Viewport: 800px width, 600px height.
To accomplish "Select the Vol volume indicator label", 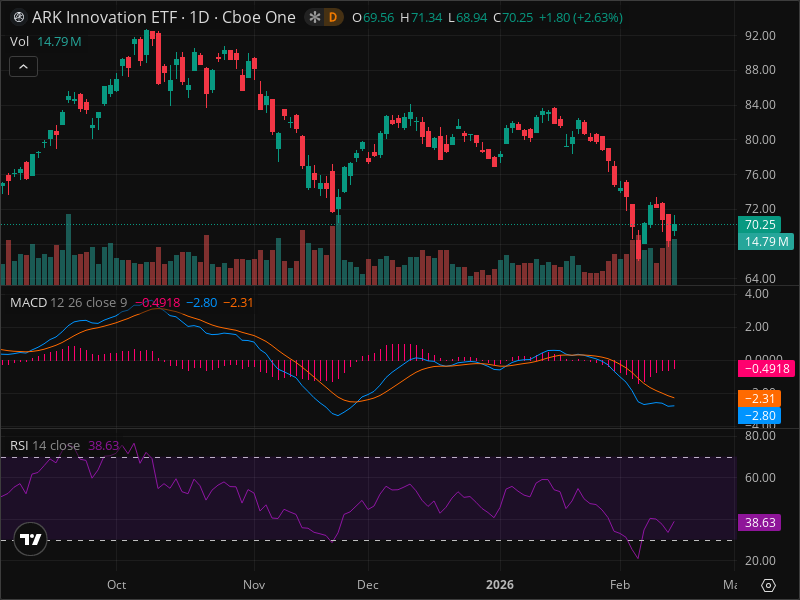I will [x=19, y=41].
